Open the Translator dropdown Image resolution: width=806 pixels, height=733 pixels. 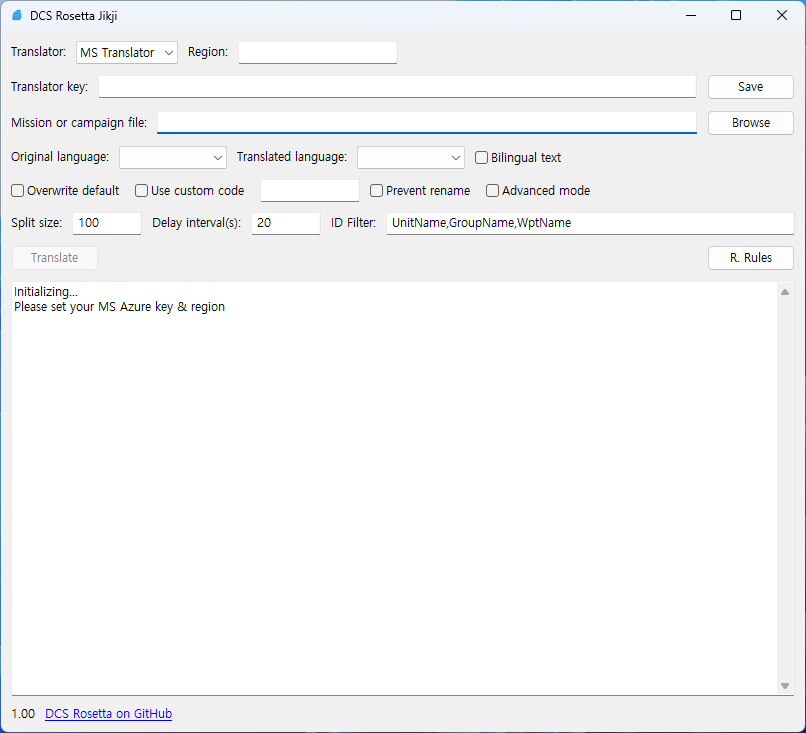click(x=126, y=52)
